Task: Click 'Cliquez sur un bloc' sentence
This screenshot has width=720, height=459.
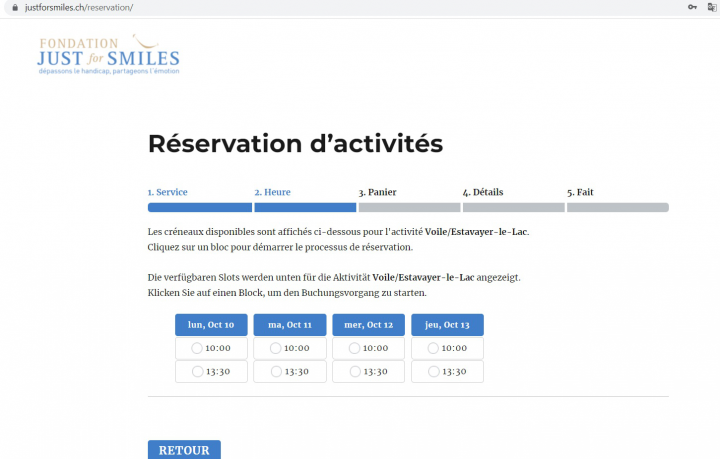Action: tap(280, 247)
